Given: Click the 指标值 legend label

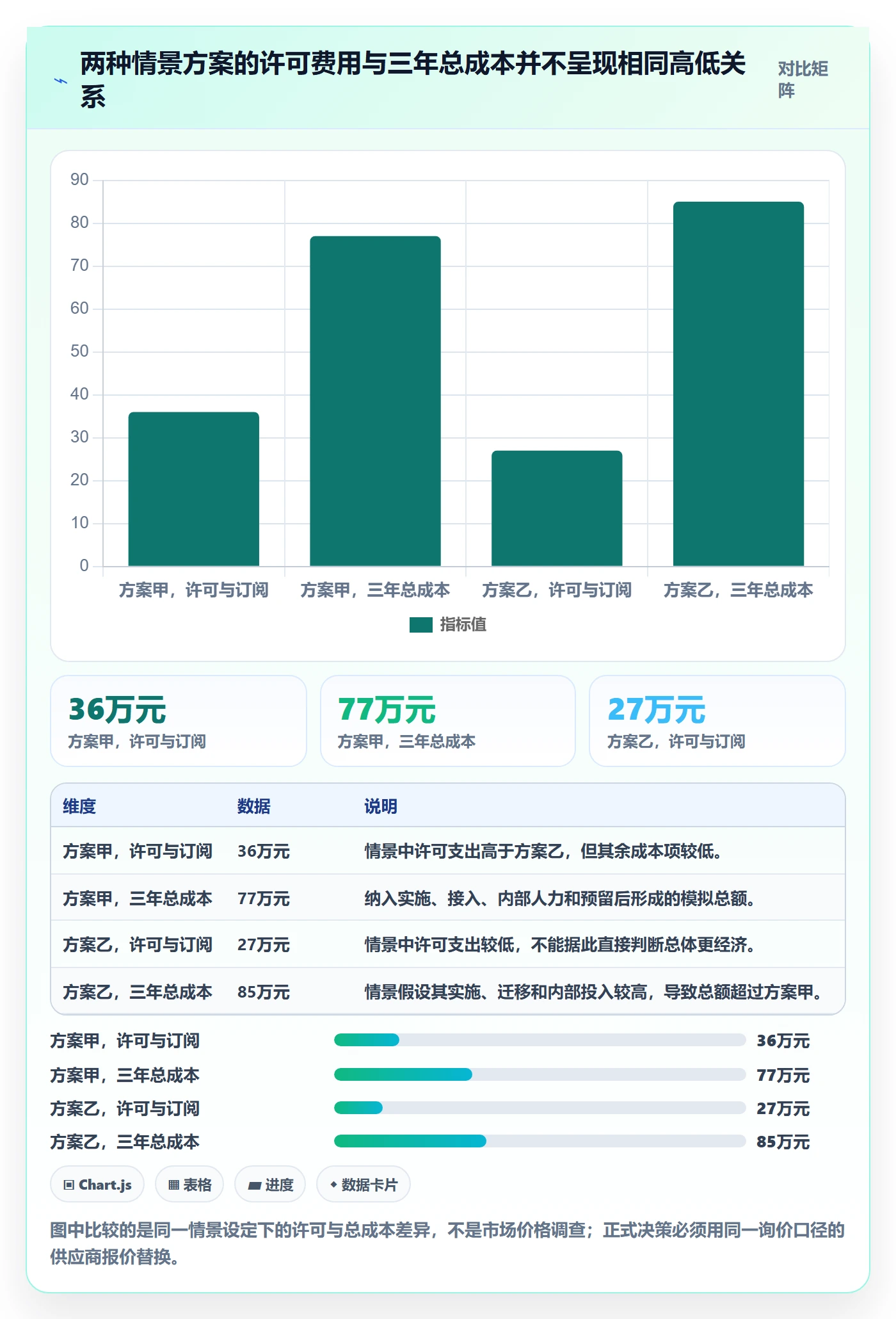Looking at the screenshot, I should 463,625.
